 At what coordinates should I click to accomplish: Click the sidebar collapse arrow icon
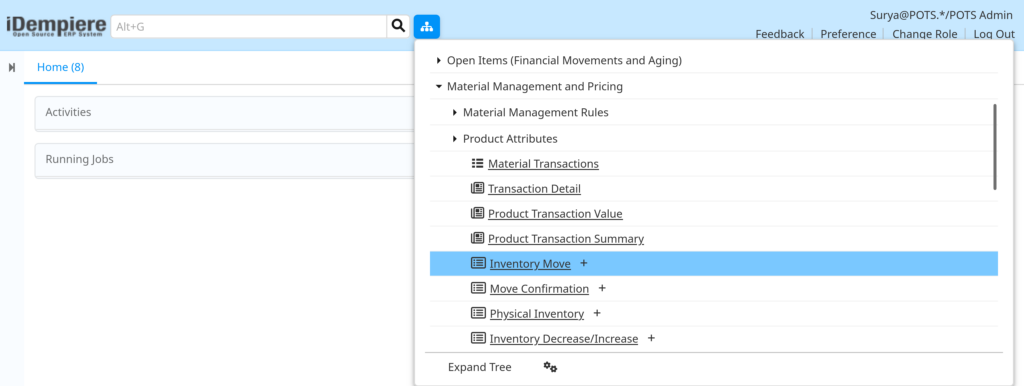[12, 67]
